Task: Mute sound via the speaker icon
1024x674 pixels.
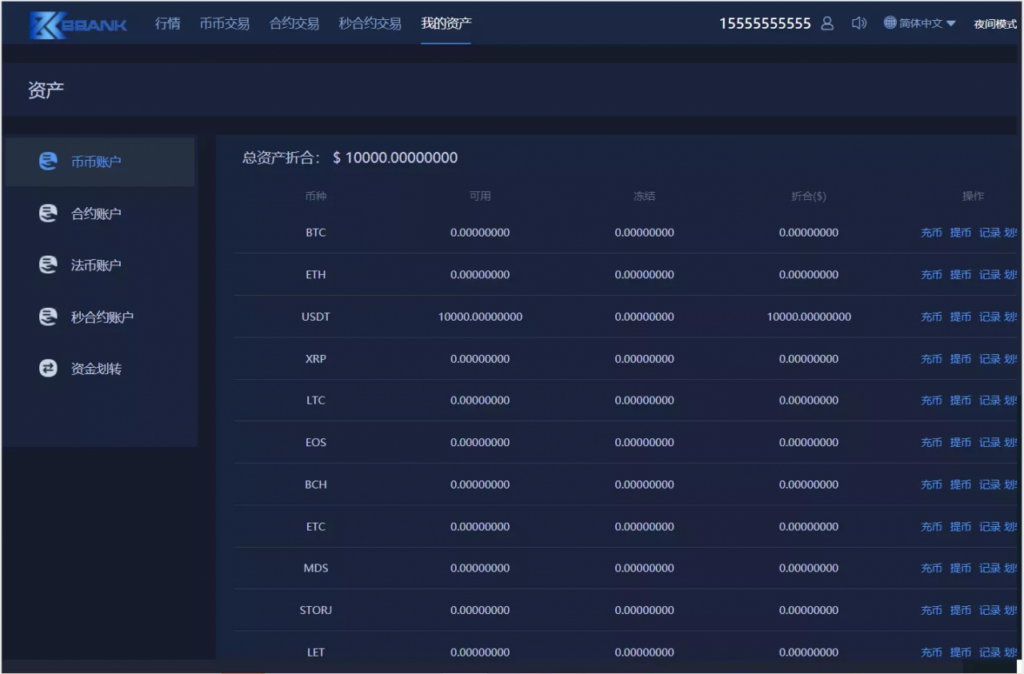Action: (858, 23)
